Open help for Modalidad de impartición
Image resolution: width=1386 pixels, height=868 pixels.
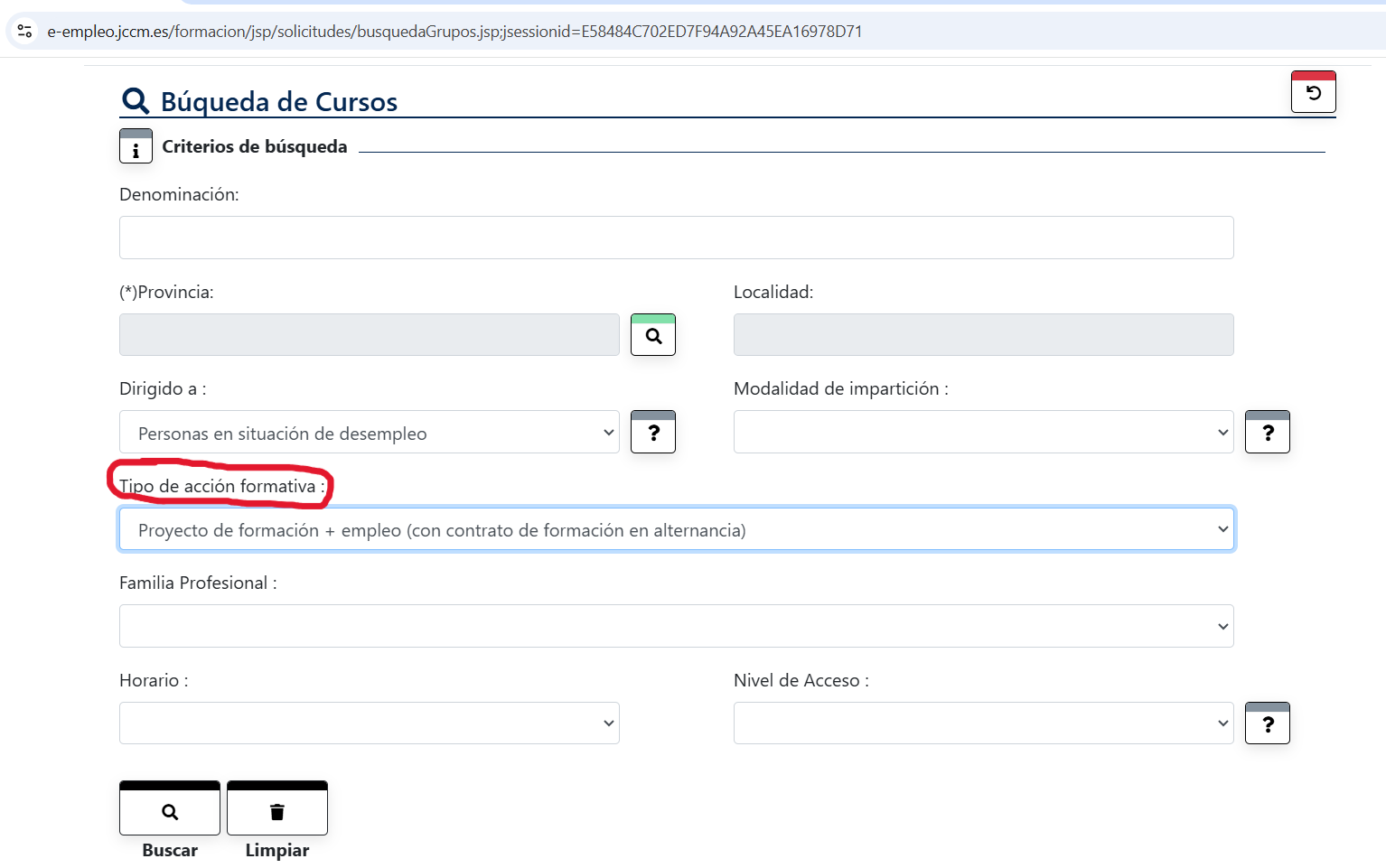coord(1268,432)
